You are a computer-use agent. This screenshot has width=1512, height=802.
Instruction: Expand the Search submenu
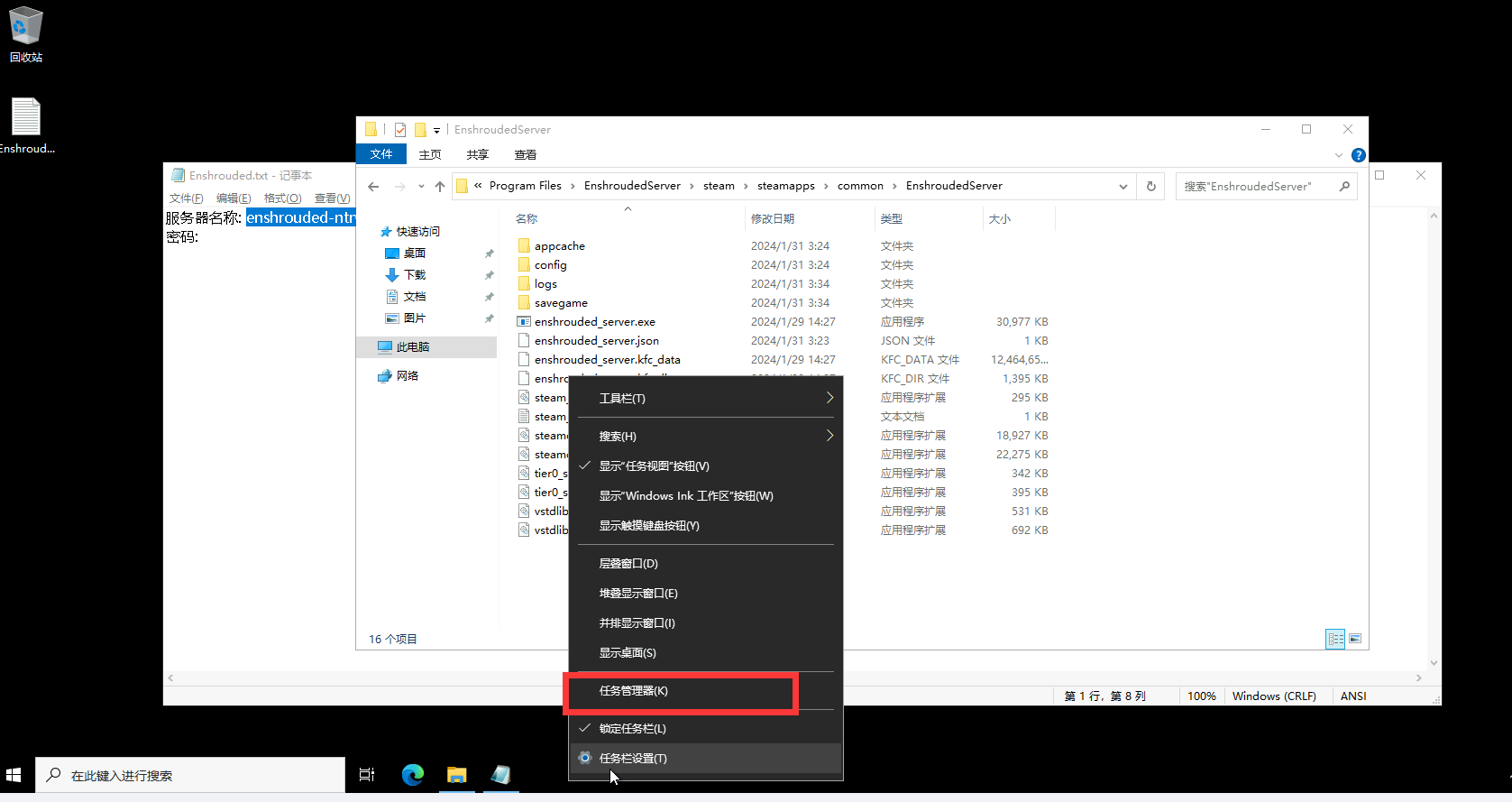coord(706,437)
